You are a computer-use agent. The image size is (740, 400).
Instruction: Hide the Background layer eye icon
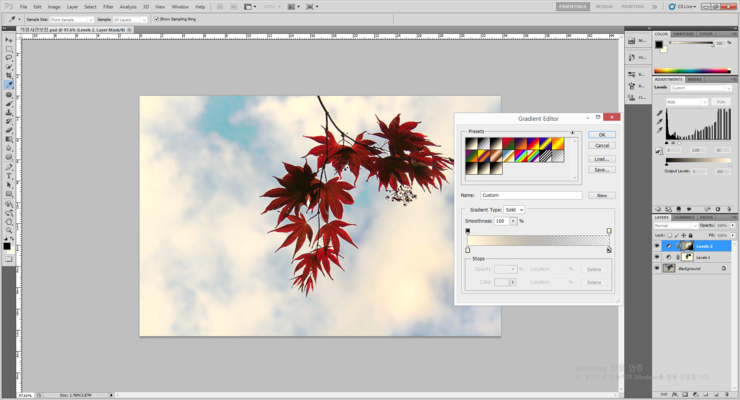(657, 268)
